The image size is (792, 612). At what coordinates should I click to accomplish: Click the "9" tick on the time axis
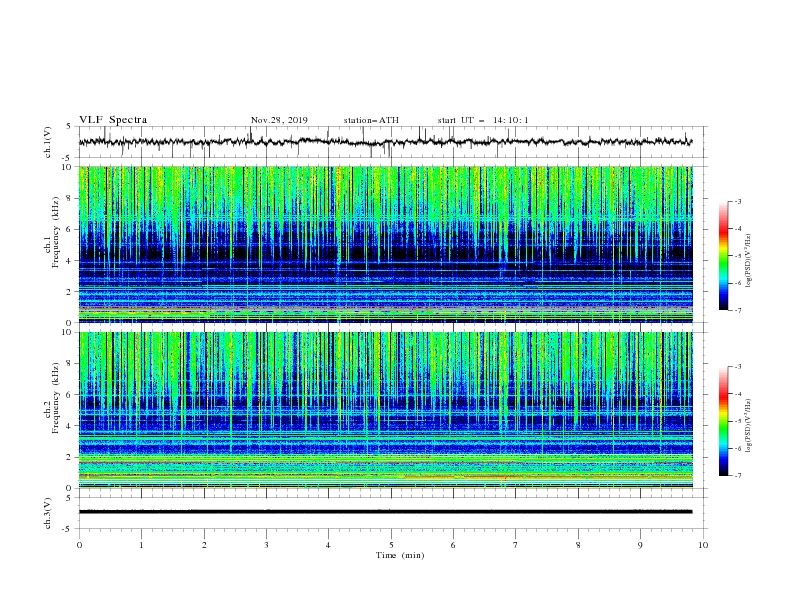point(640,545)
